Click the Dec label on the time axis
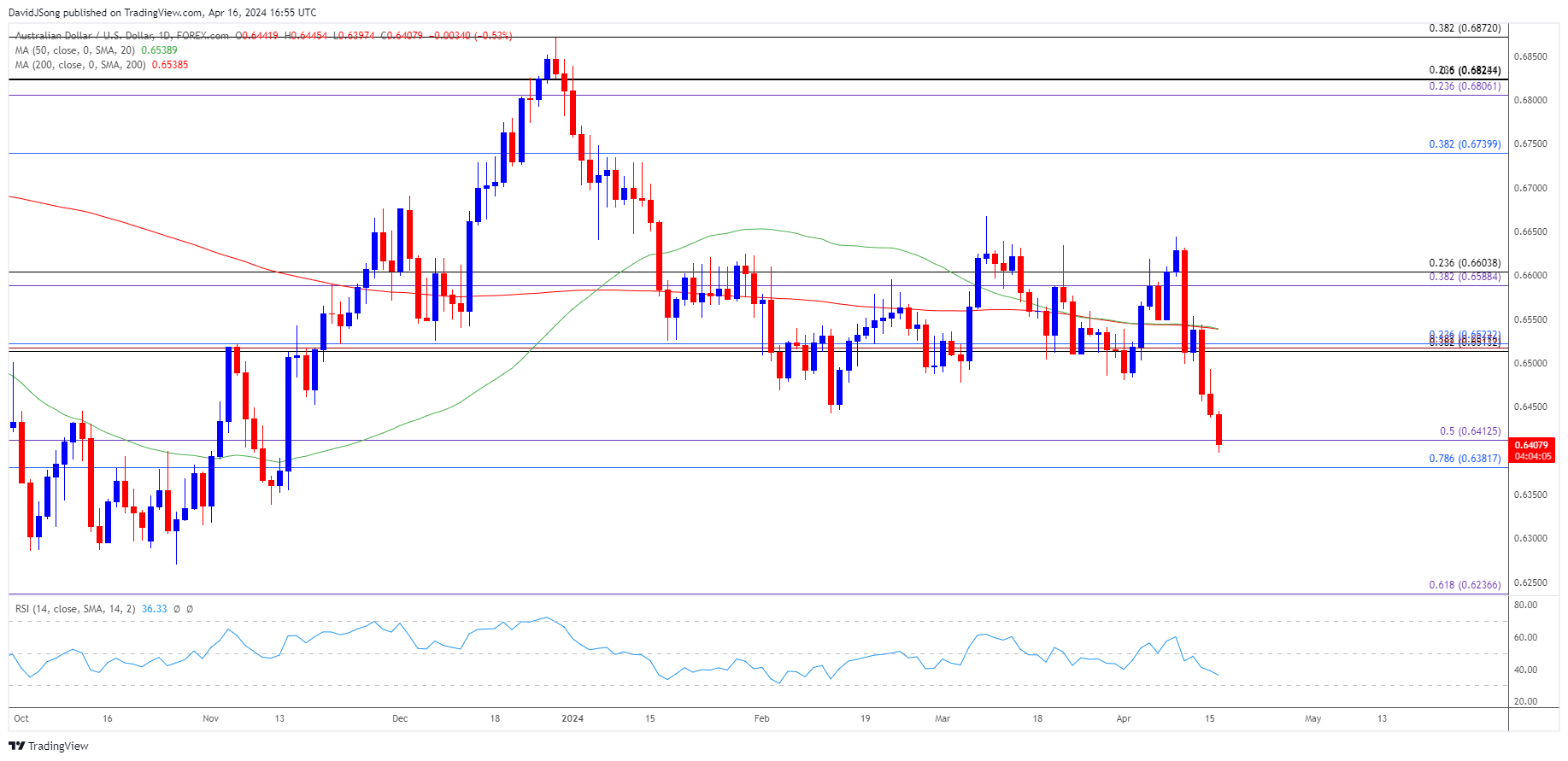Viewport: 1568px width, 761px height. click(400, 719)
